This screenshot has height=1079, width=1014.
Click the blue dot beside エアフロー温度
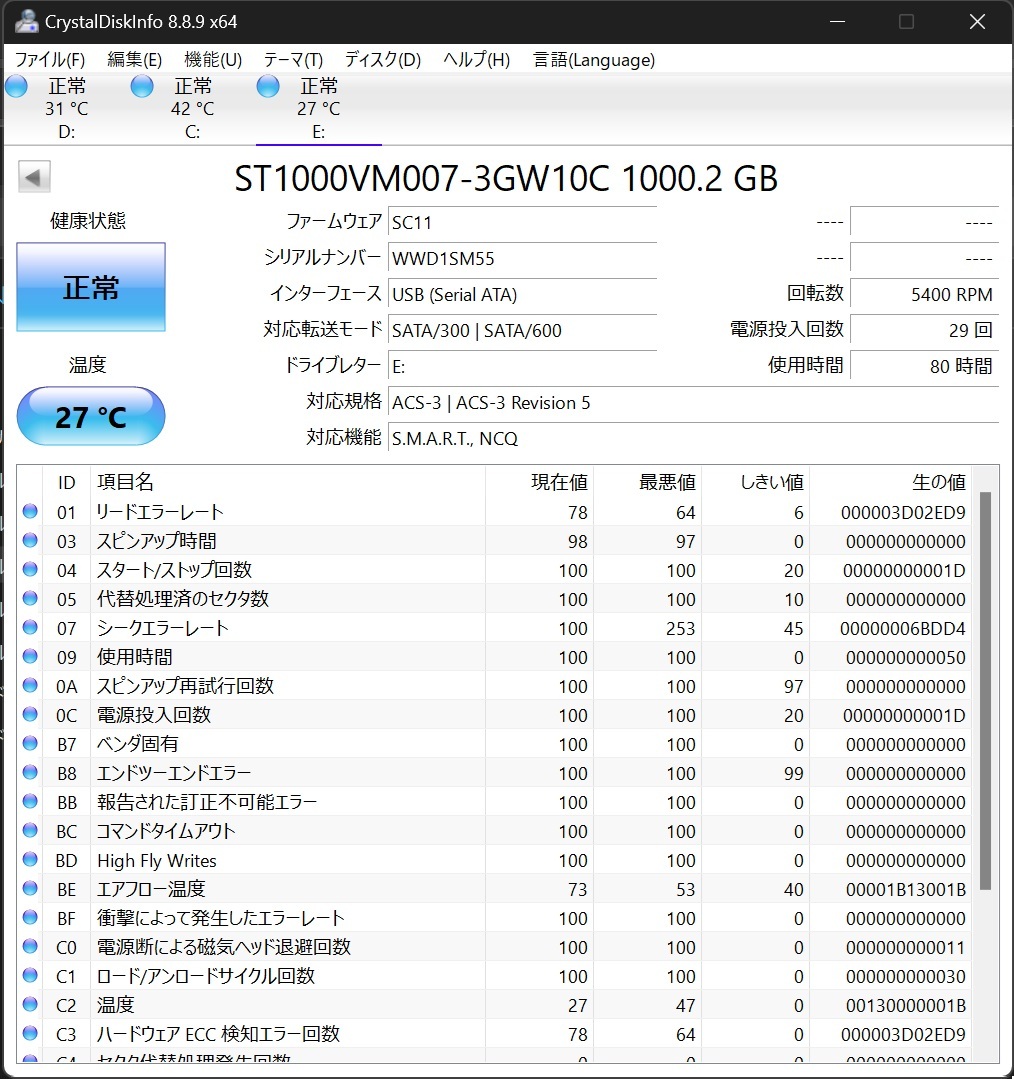pyautogui.click(x=29, y=889)
